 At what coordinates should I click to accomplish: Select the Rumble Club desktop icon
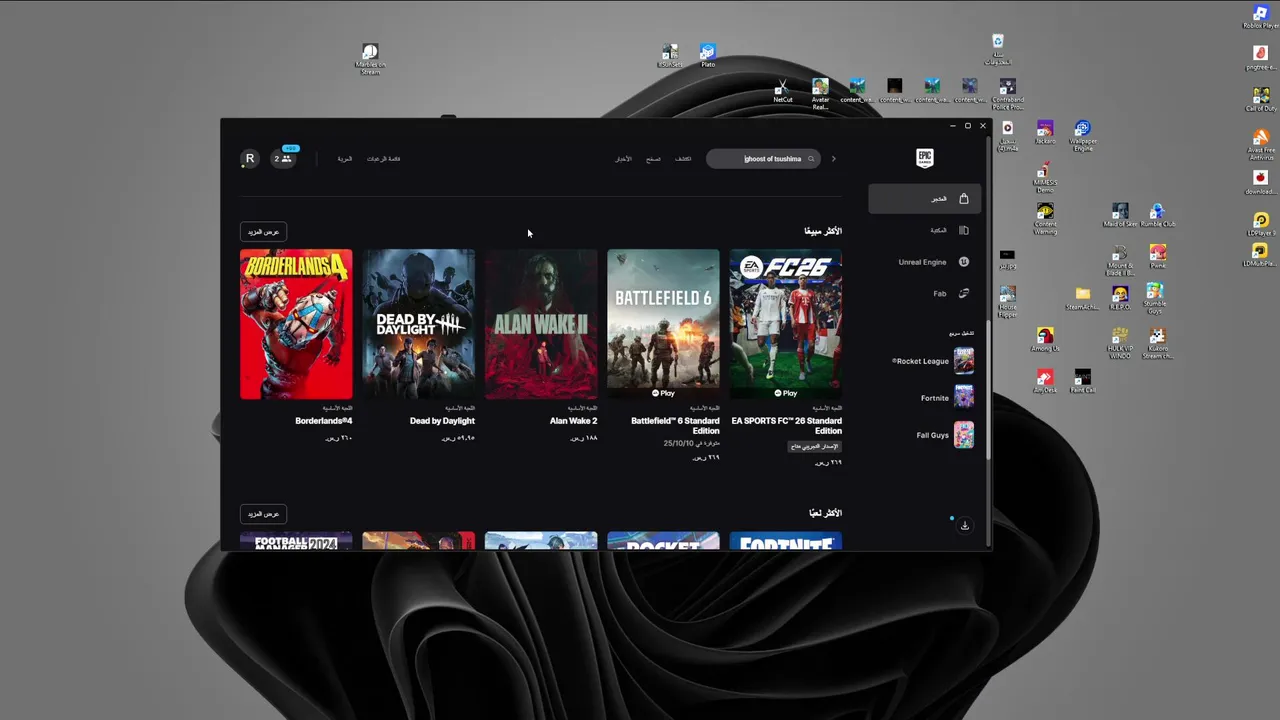click(x=1157, y=216)
